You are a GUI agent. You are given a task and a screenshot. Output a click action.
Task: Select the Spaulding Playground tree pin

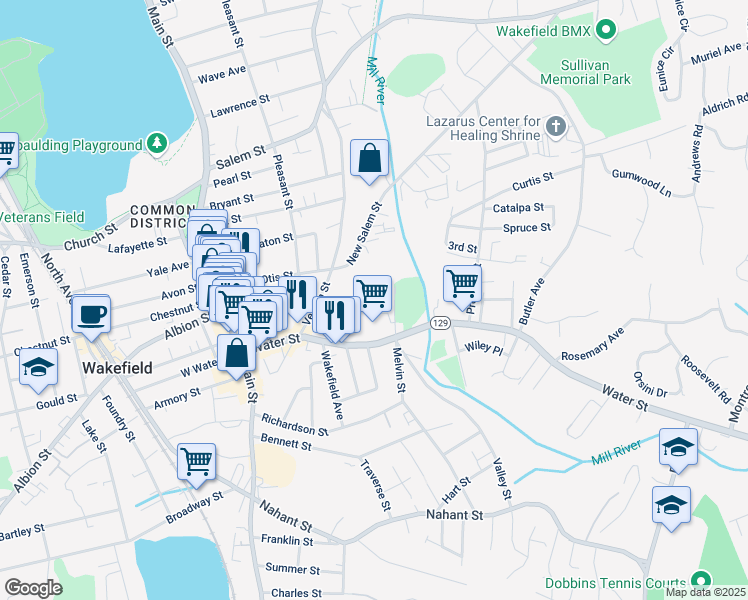[157, 144]
